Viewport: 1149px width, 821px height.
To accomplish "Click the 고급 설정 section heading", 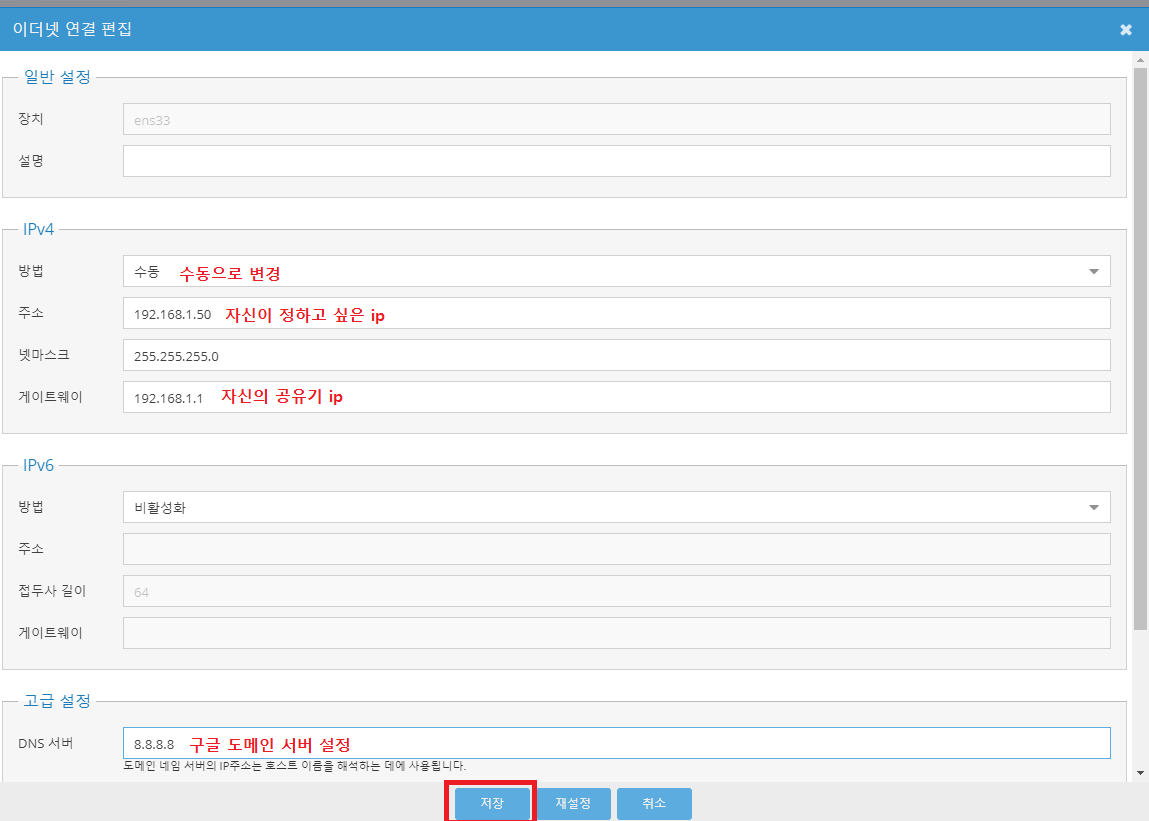I will coord(57,701).
